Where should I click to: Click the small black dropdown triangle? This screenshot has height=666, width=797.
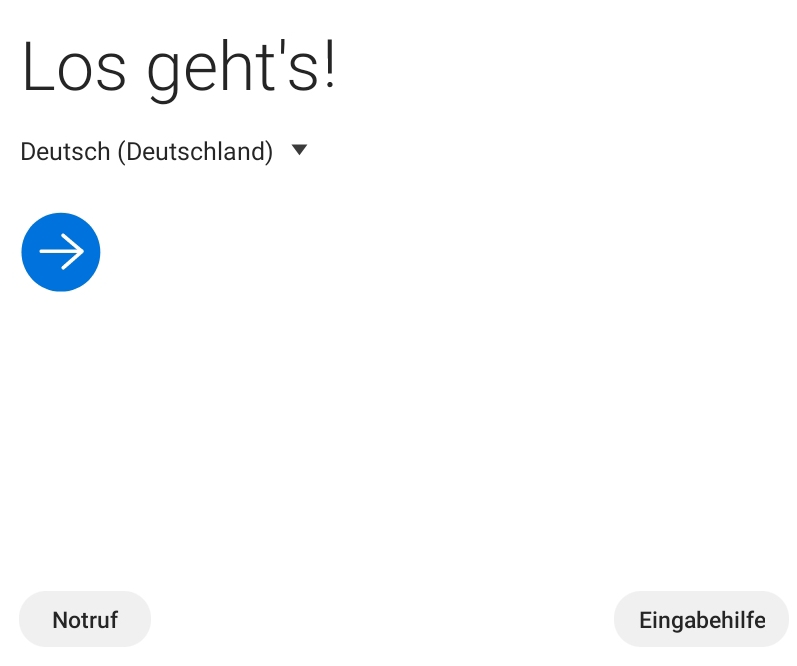point(299,150)
